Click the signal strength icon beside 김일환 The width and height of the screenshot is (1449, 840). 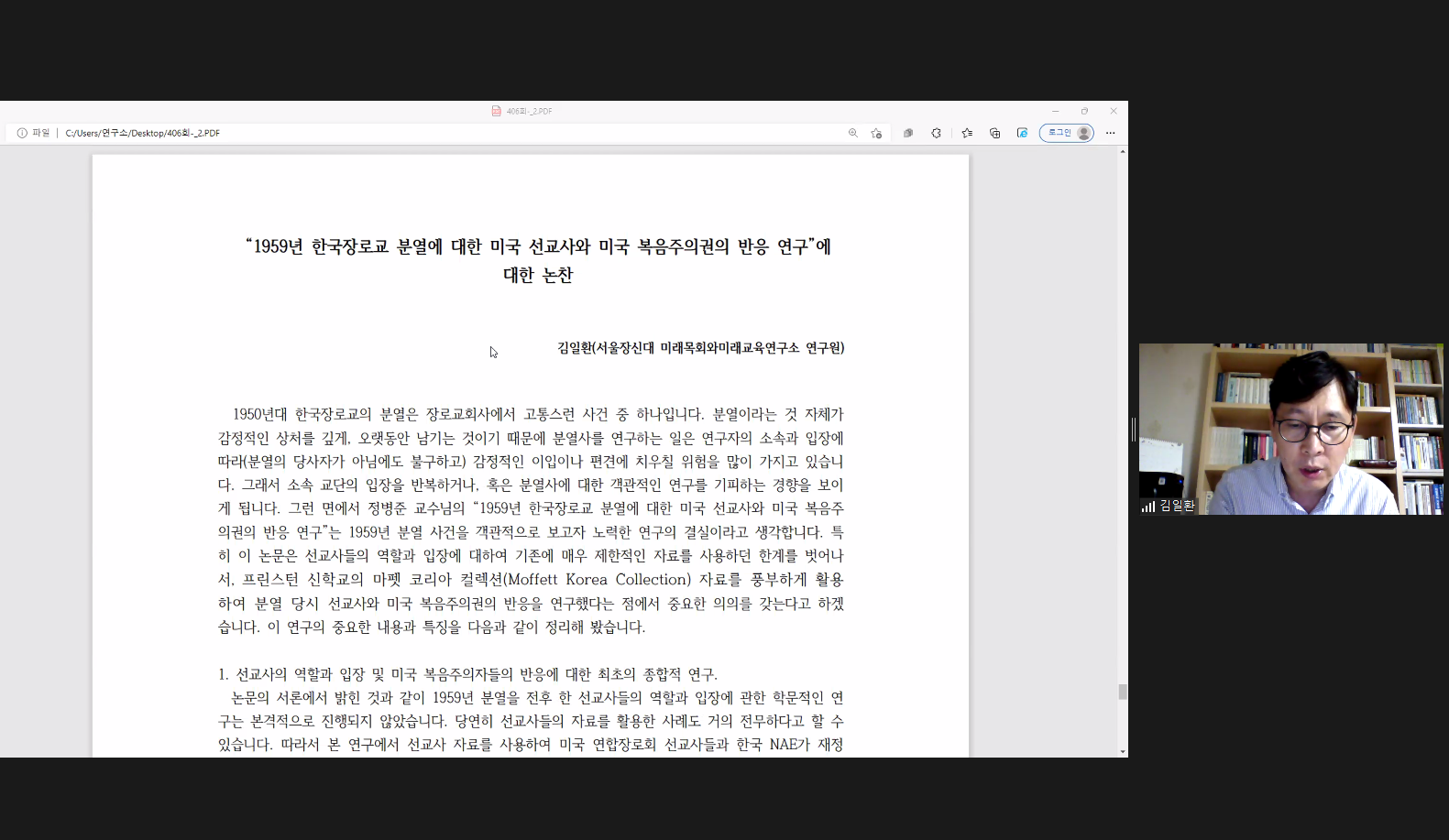tap(1147, 506)
